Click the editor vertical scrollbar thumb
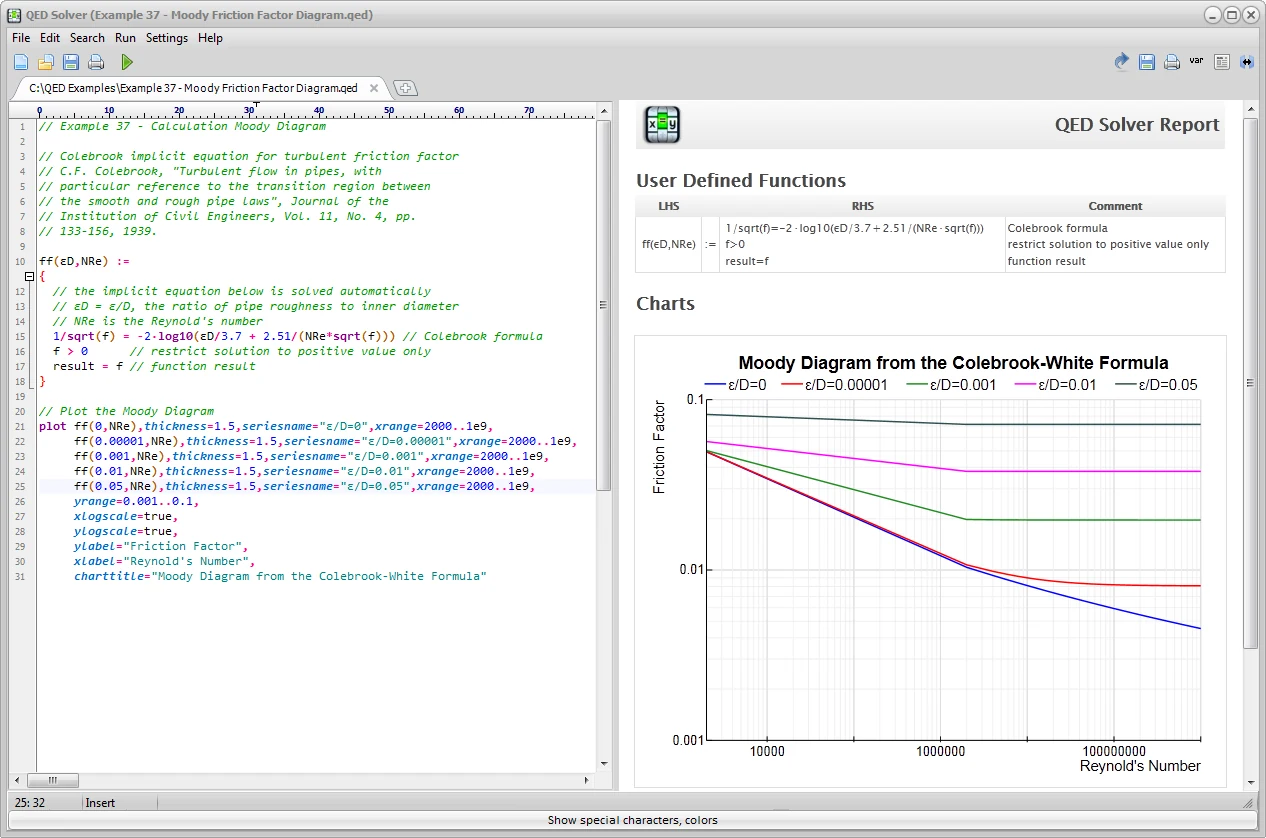The image size is (1266, 838). pyautogui.click(x=603, y=305)
